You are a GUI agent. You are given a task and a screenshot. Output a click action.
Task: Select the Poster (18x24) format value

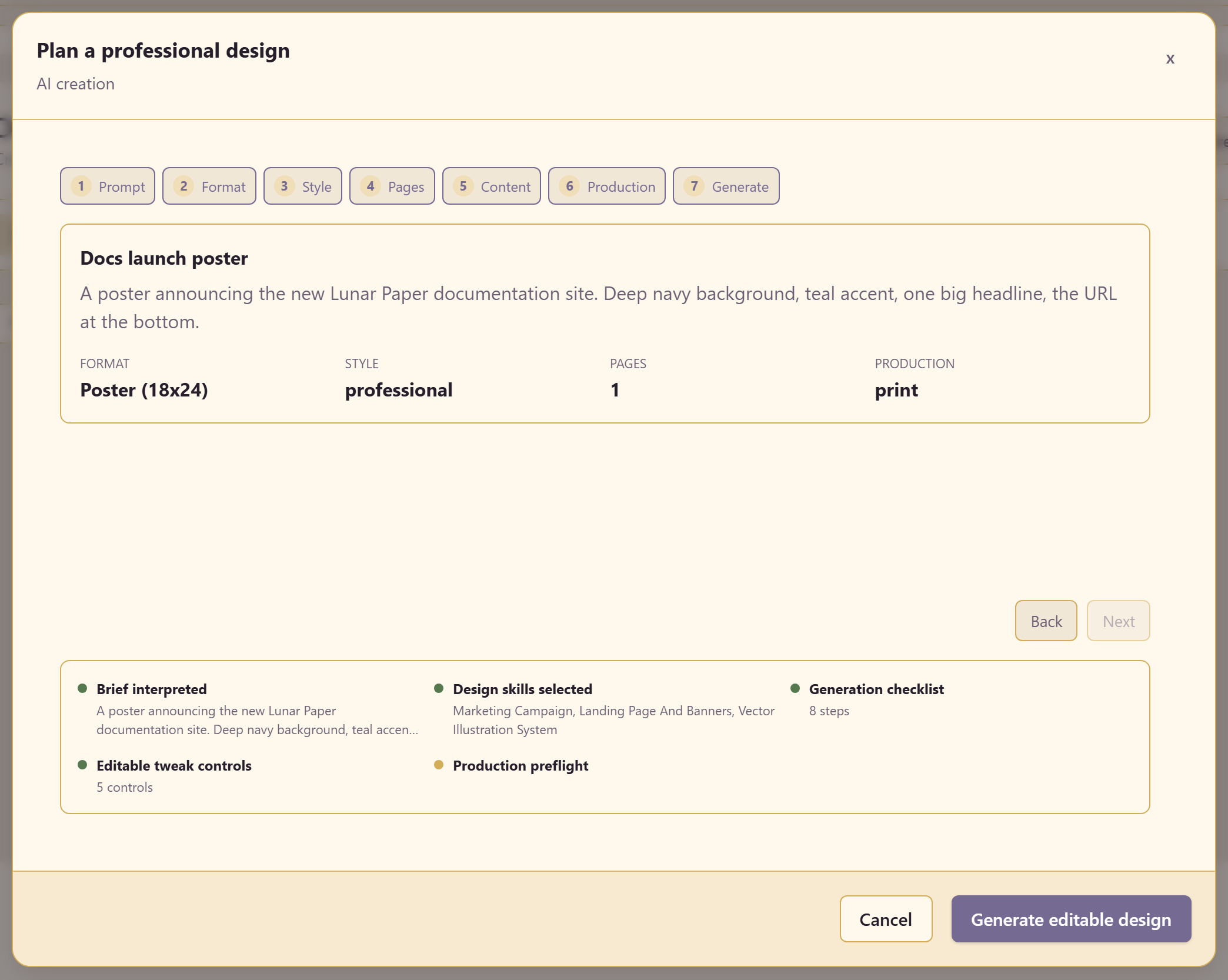[144, 389]
